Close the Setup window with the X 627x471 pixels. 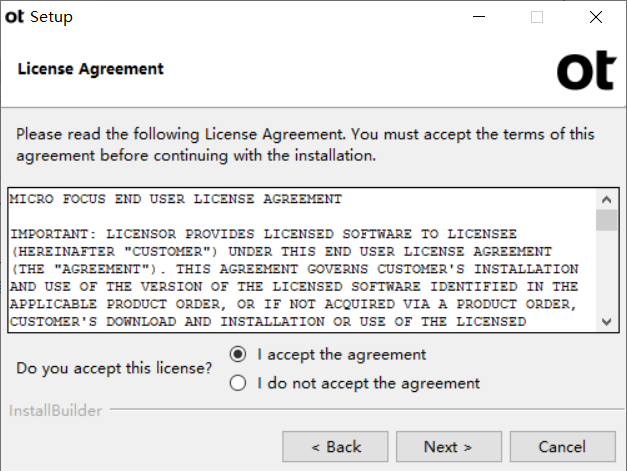[595, 17]
